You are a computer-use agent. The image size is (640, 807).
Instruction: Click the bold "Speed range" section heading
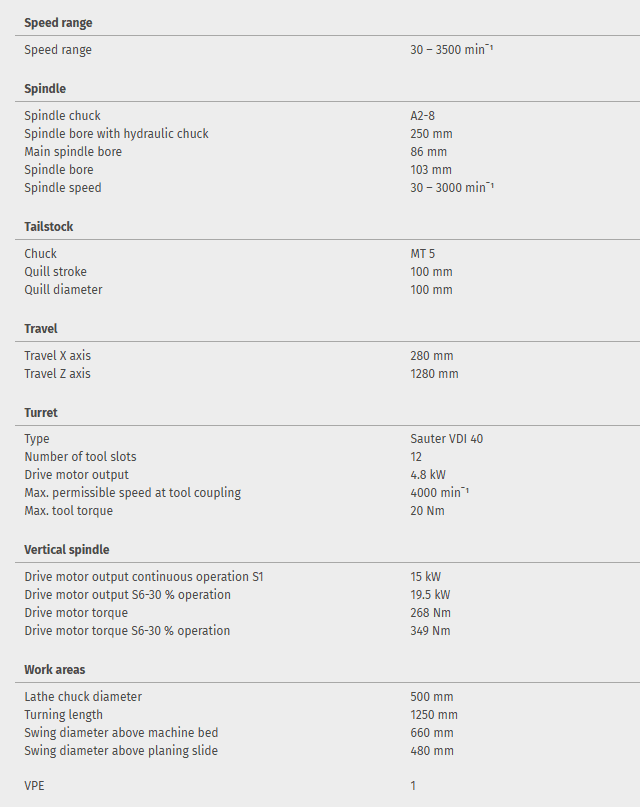tap(58, 23)
